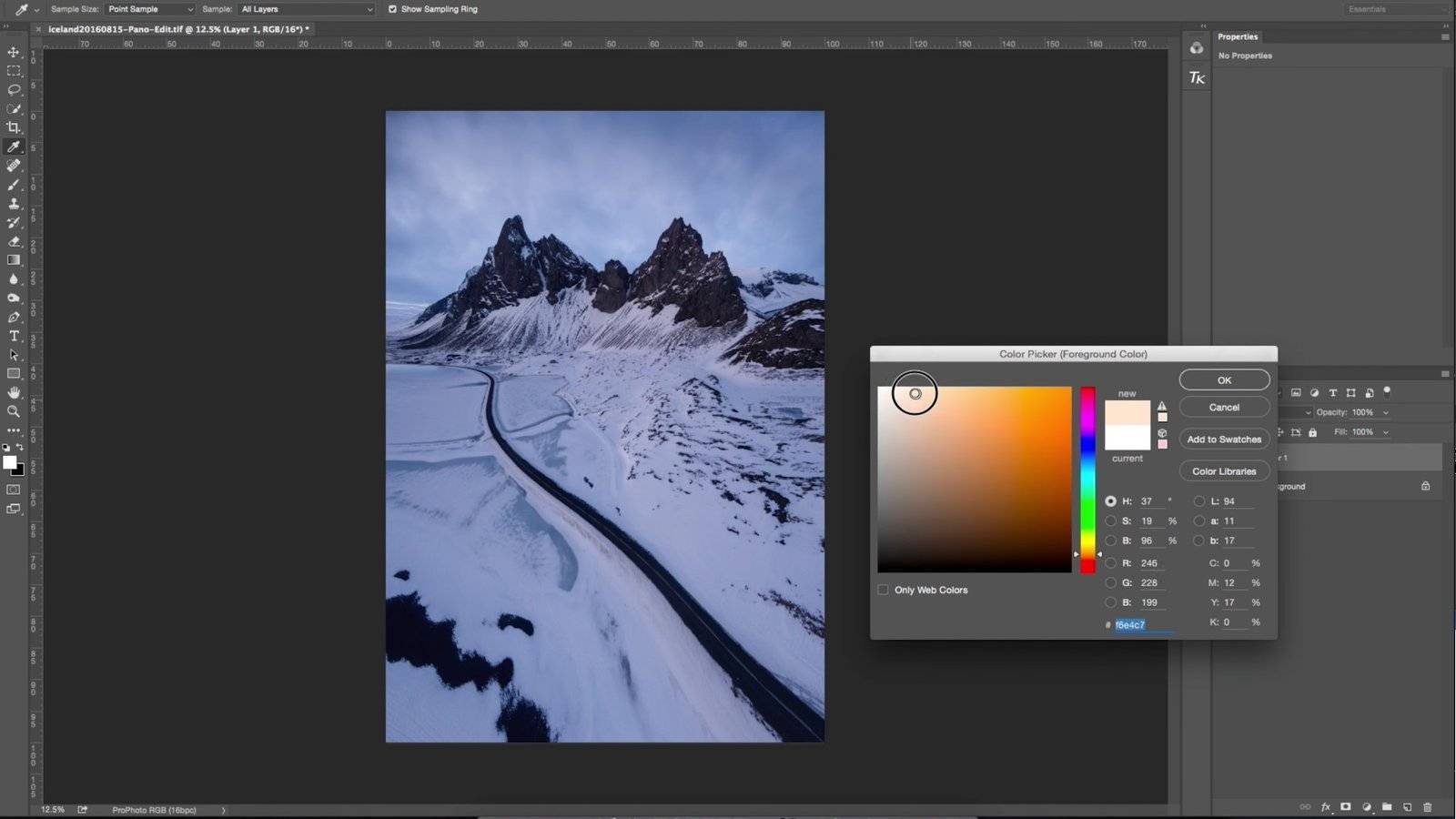This screenshot has width=1456, height=819.
Task: Select the Horizontal Type tool
Action: click(14, 336)
